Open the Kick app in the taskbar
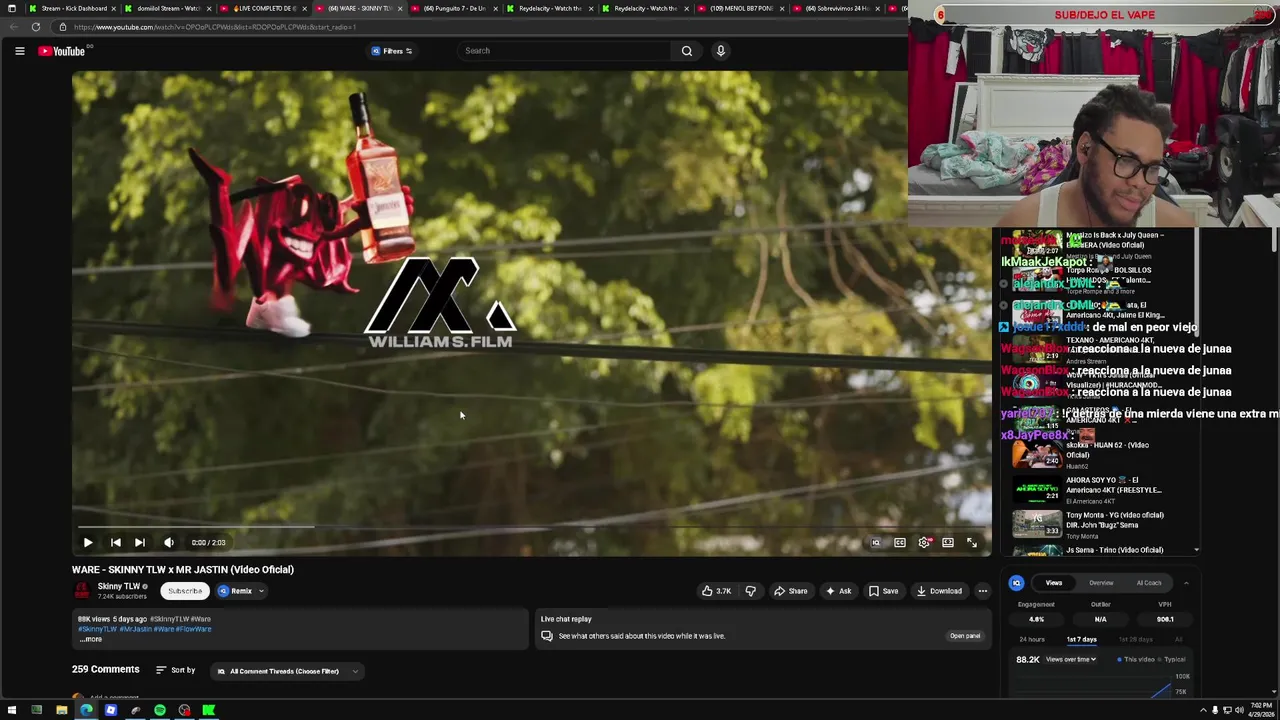1280x720 pixels. coord(209,710)
